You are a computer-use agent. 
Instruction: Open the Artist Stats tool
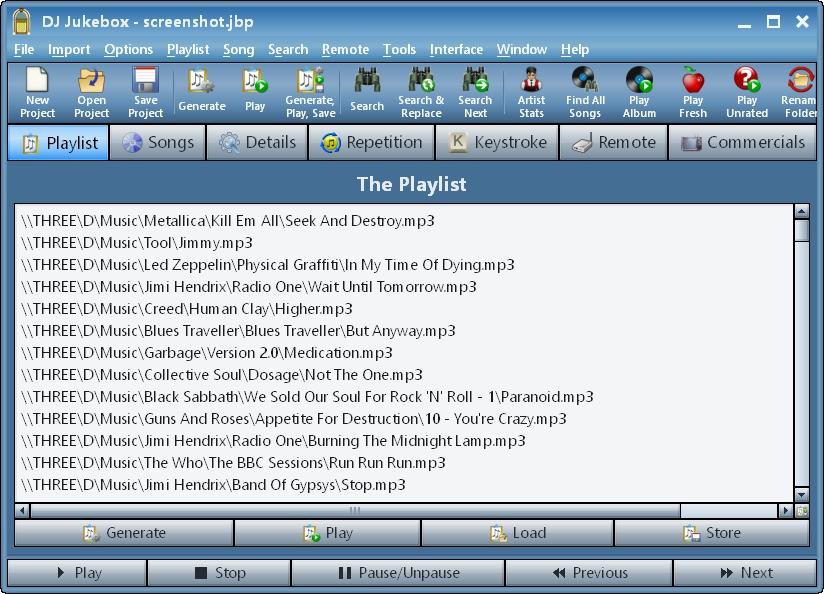531,93
